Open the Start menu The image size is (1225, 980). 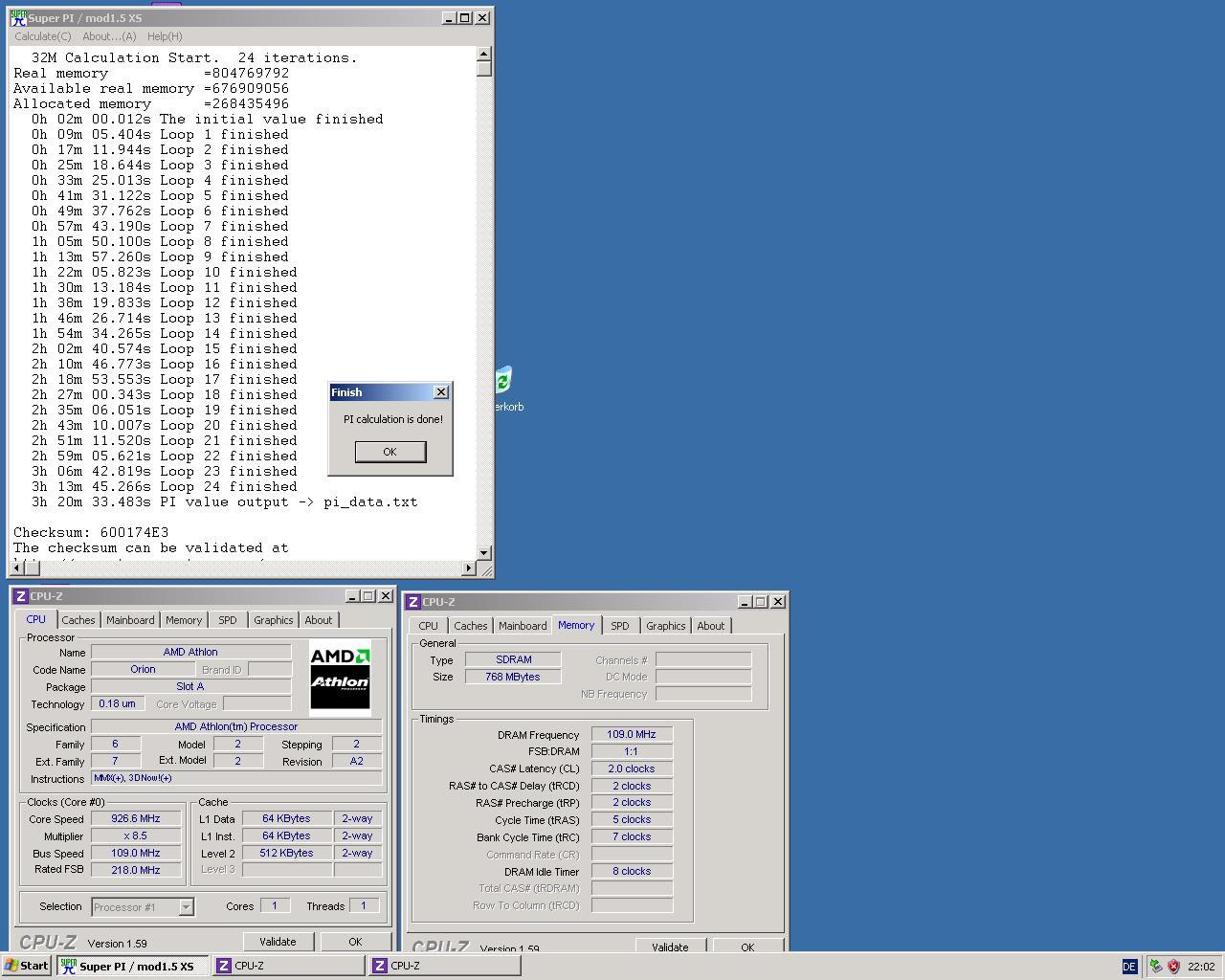(27, 966)
